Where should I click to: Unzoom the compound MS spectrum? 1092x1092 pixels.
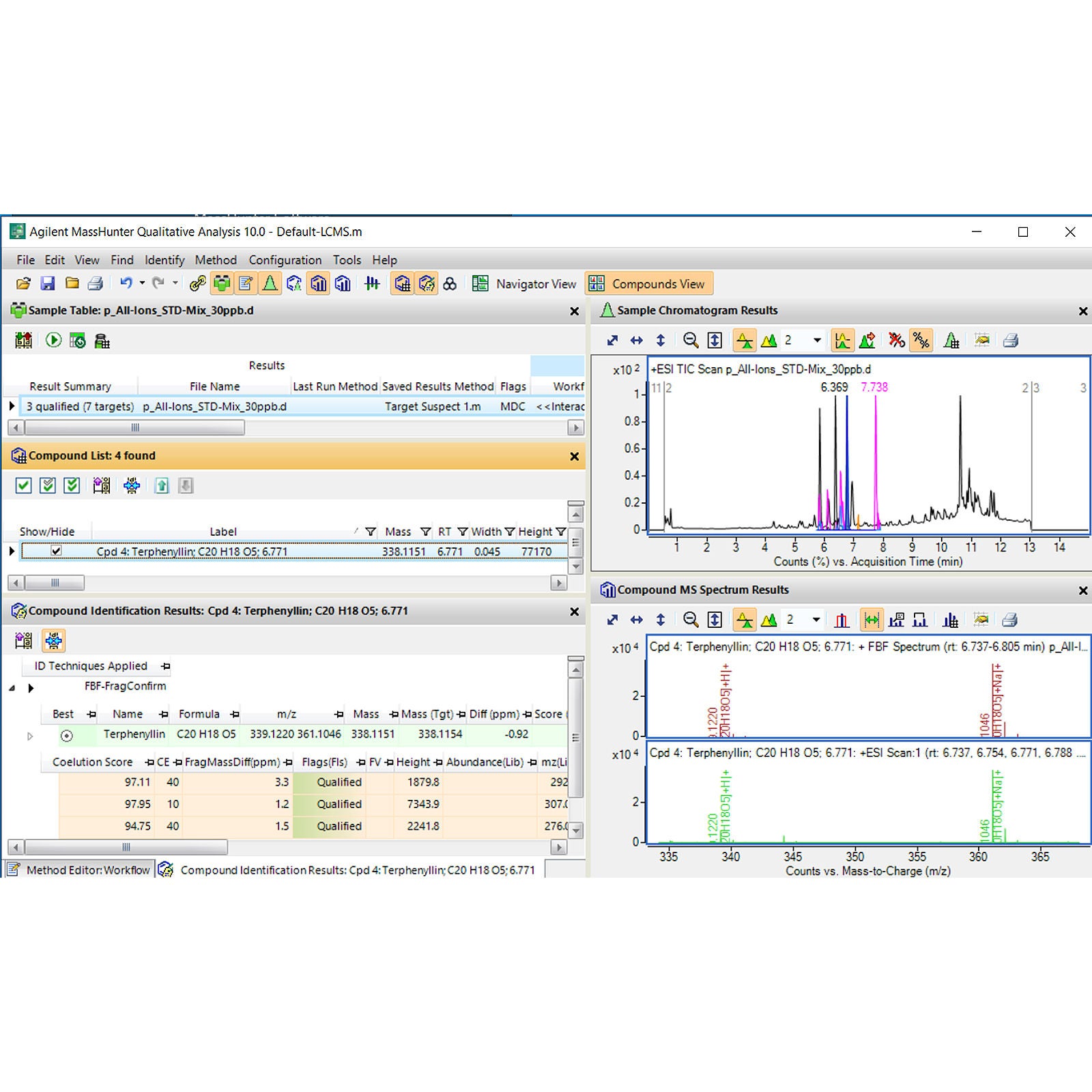tap(691, 620)
